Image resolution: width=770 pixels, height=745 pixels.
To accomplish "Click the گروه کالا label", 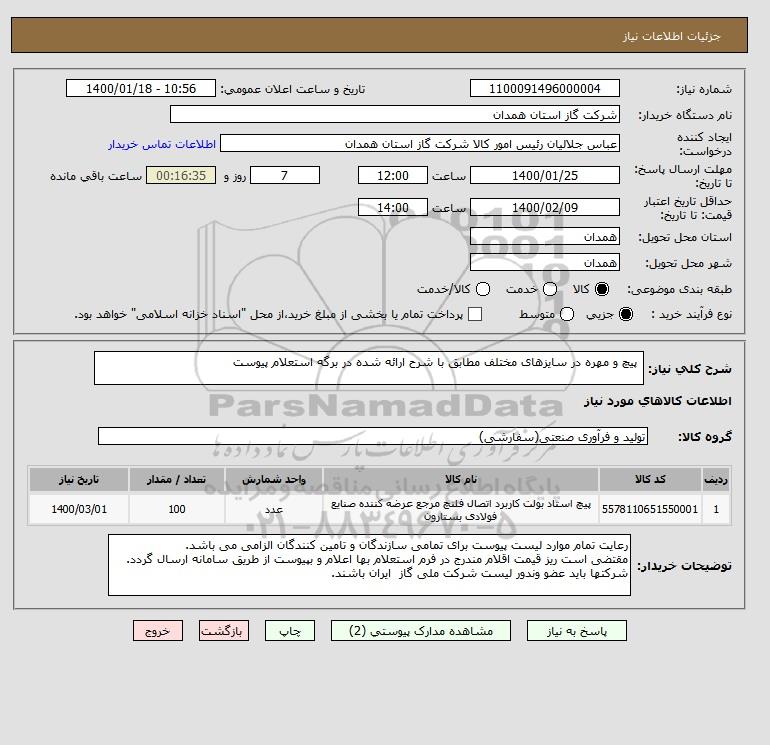I will 705,437.
